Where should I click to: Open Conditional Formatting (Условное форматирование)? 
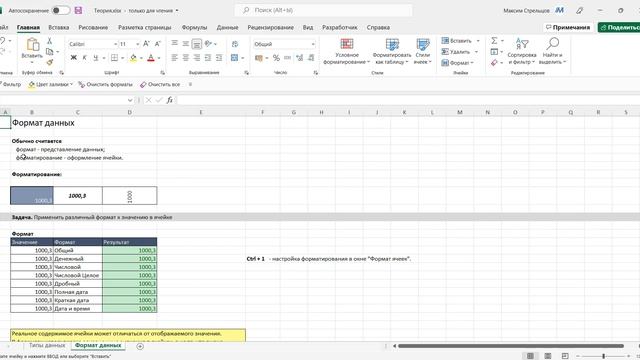point(347,51)
